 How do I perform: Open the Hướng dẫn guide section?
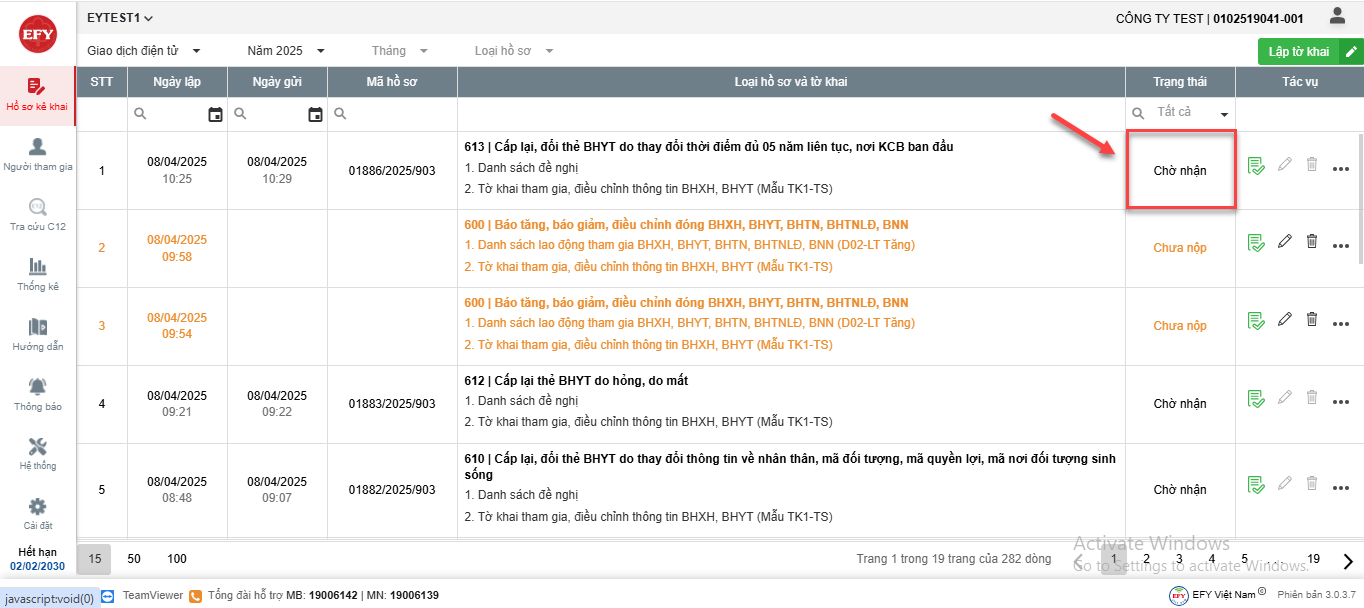(x=38, y=334)
